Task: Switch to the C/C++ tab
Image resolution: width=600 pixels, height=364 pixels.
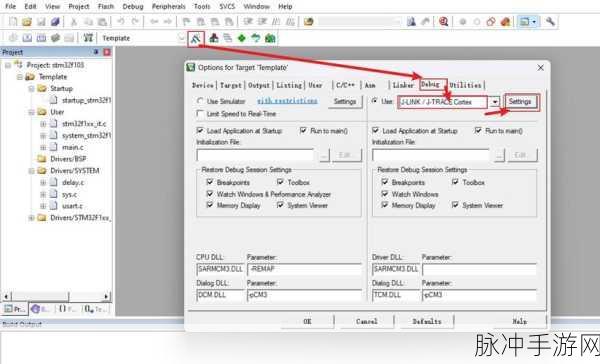Action: point(345,85)
